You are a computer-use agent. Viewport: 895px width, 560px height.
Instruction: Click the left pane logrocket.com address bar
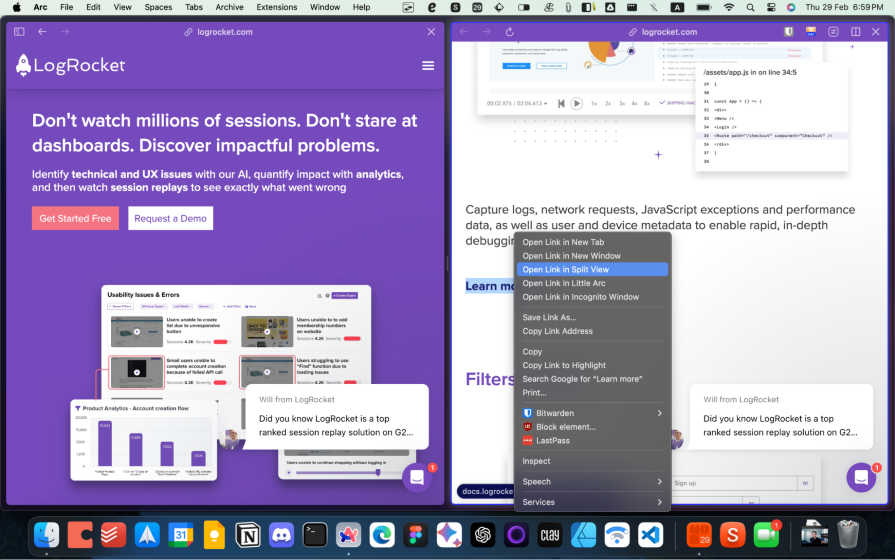click(x=218, y=32)
